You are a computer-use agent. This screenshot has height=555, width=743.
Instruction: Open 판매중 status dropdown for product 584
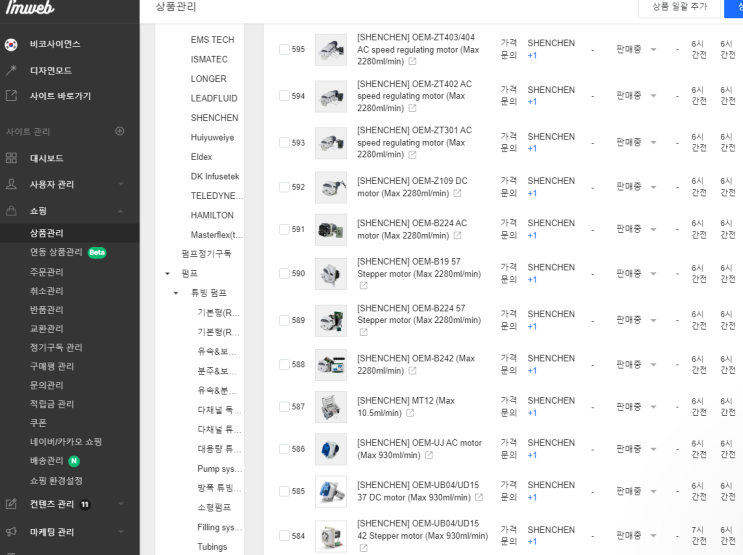pyautogui.click(x=636, y=536)
